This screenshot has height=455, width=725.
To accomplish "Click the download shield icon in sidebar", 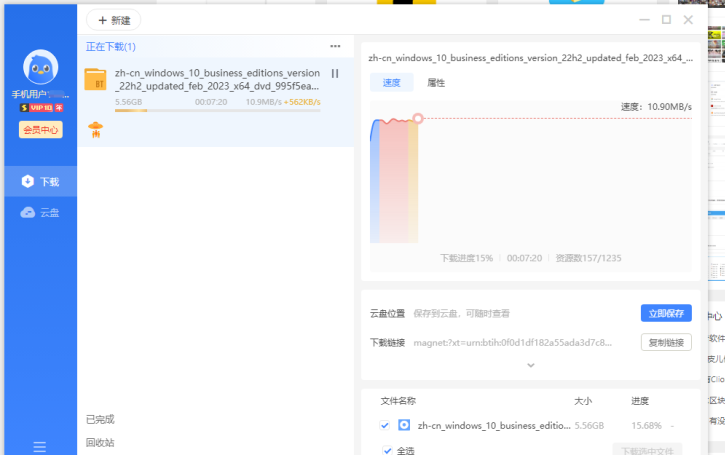I will pyautogui.click(x=28, y=181).
